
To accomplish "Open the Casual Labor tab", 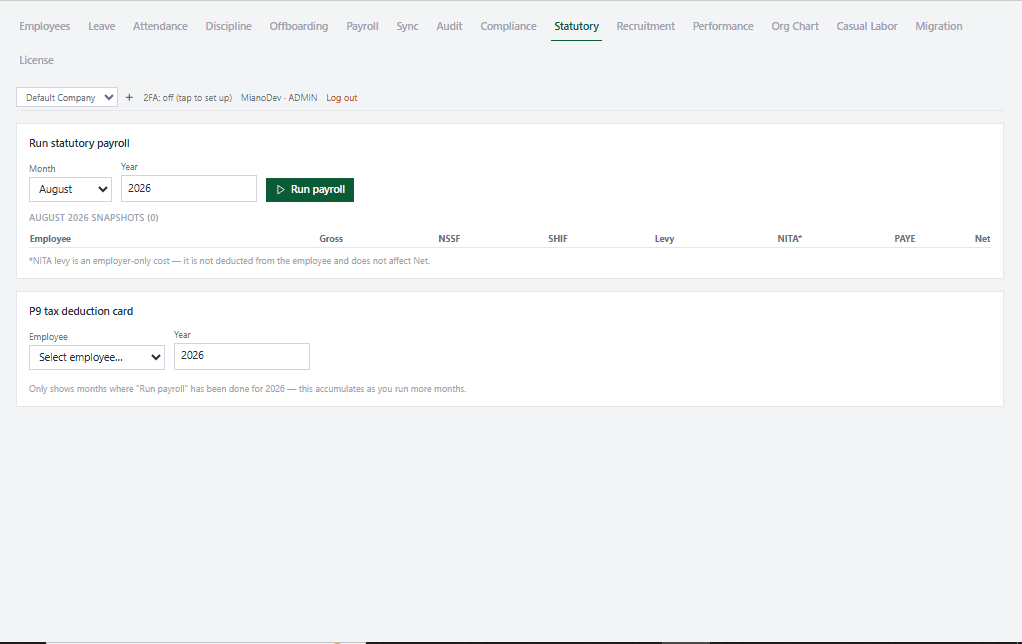I will click(867, 26).
